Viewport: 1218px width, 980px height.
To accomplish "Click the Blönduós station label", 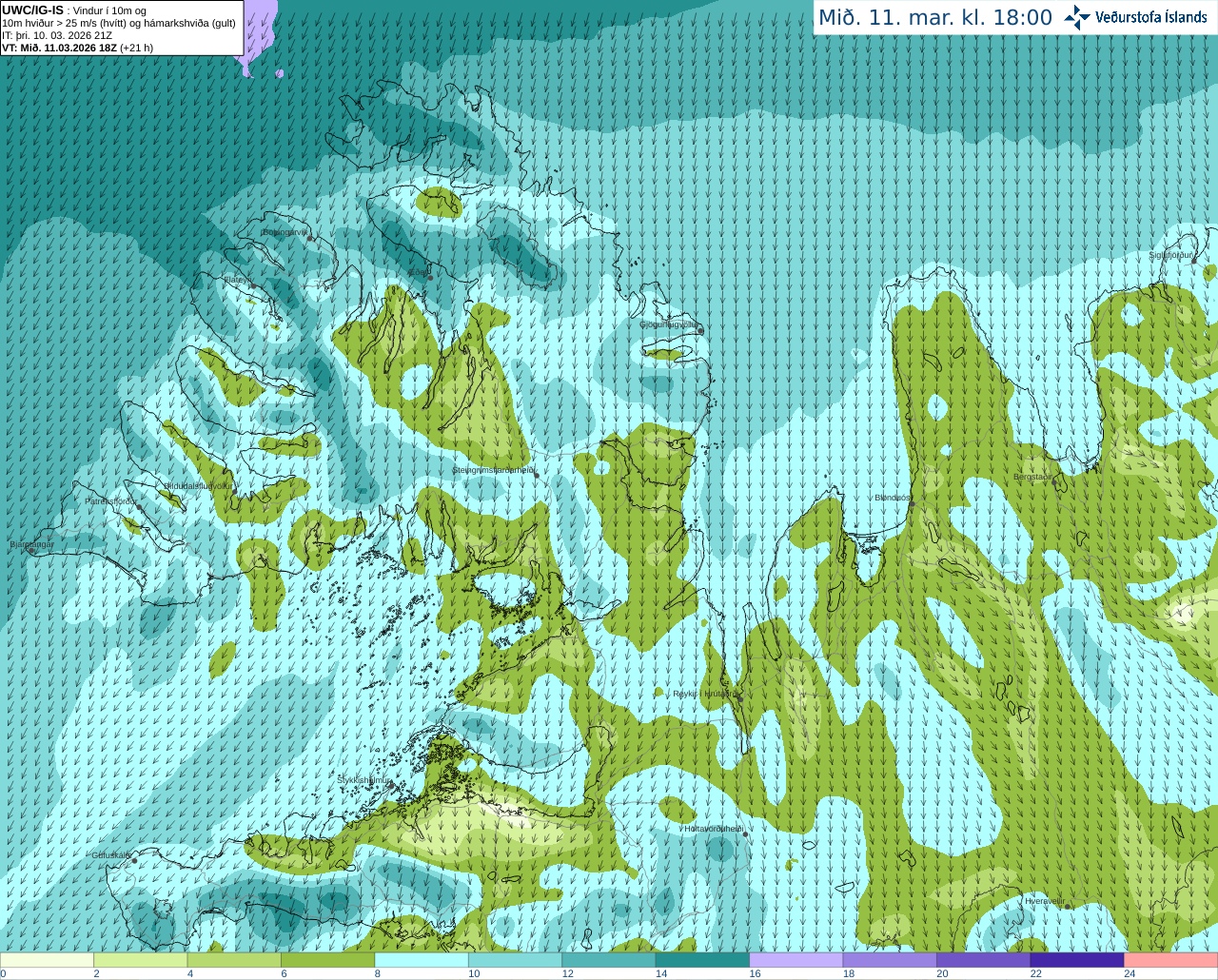I will pyautogui.click(x=893, y=498).
